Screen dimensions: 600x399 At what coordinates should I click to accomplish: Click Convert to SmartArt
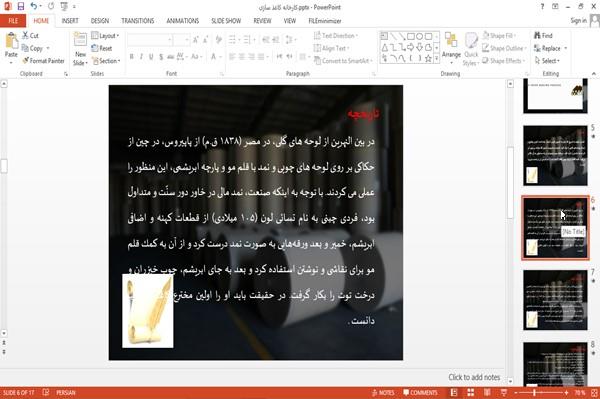point(343,61)
